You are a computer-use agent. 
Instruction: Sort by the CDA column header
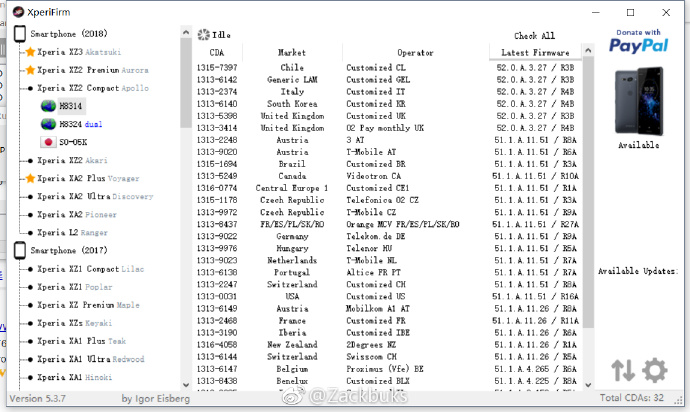[217, 52]
